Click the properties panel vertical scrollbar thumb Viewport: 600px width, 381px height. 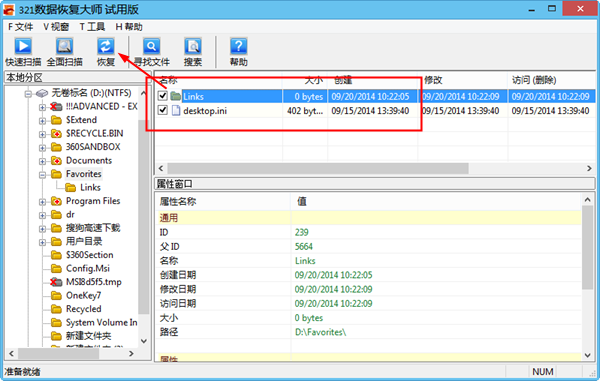587,247
